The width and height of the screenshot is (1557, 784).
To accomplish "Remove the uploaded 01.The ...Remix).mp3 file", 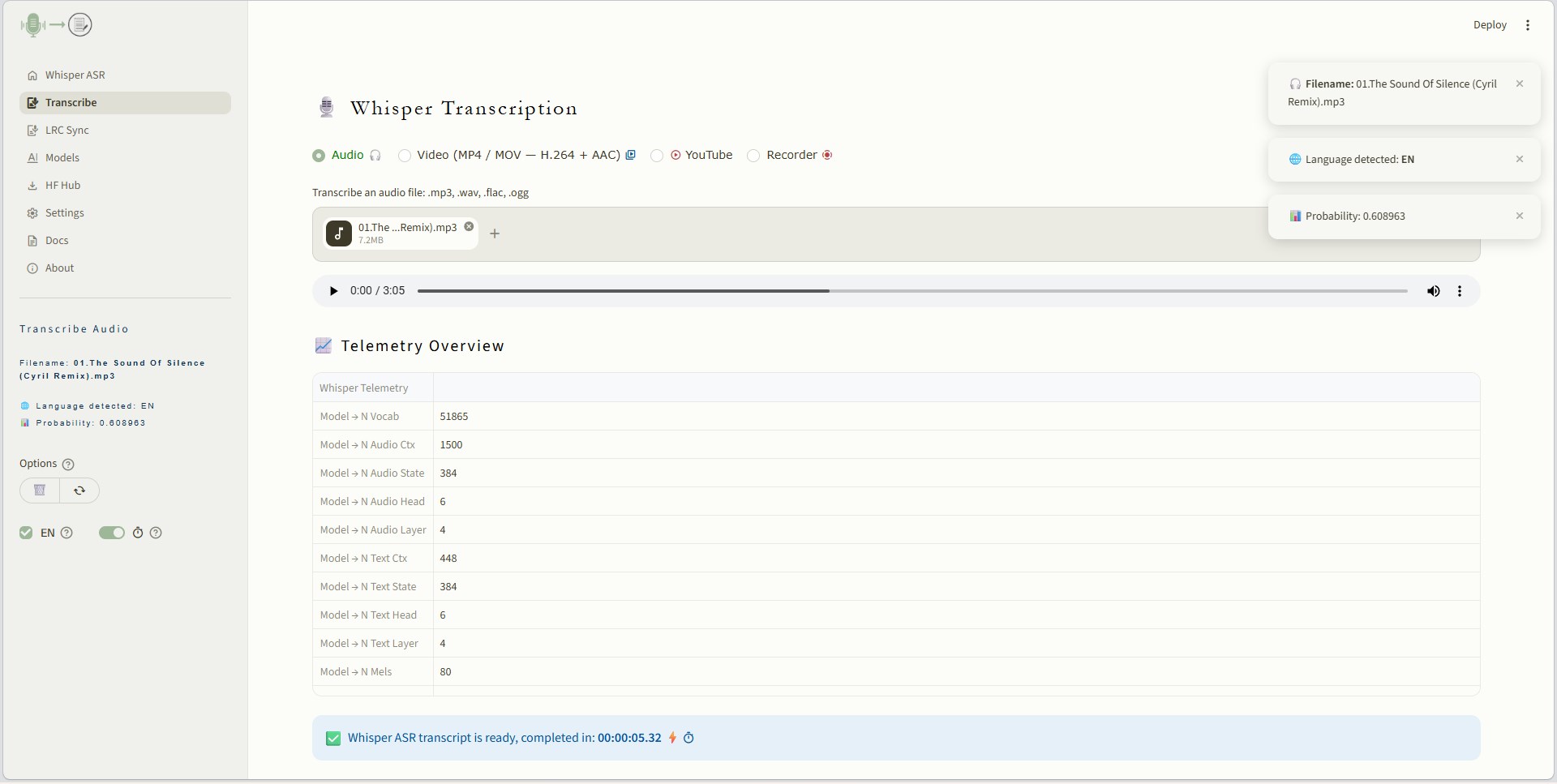I will pyautogui.click(x=469, y=227).
